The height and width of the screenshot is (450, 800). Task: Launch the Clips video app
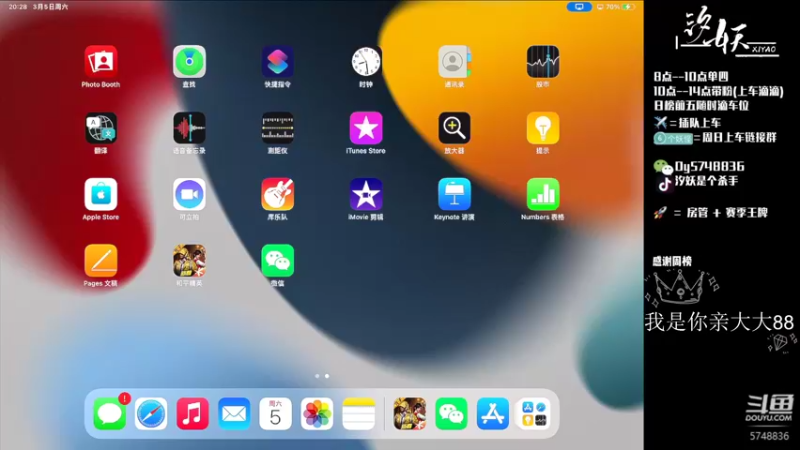[189, 194]
